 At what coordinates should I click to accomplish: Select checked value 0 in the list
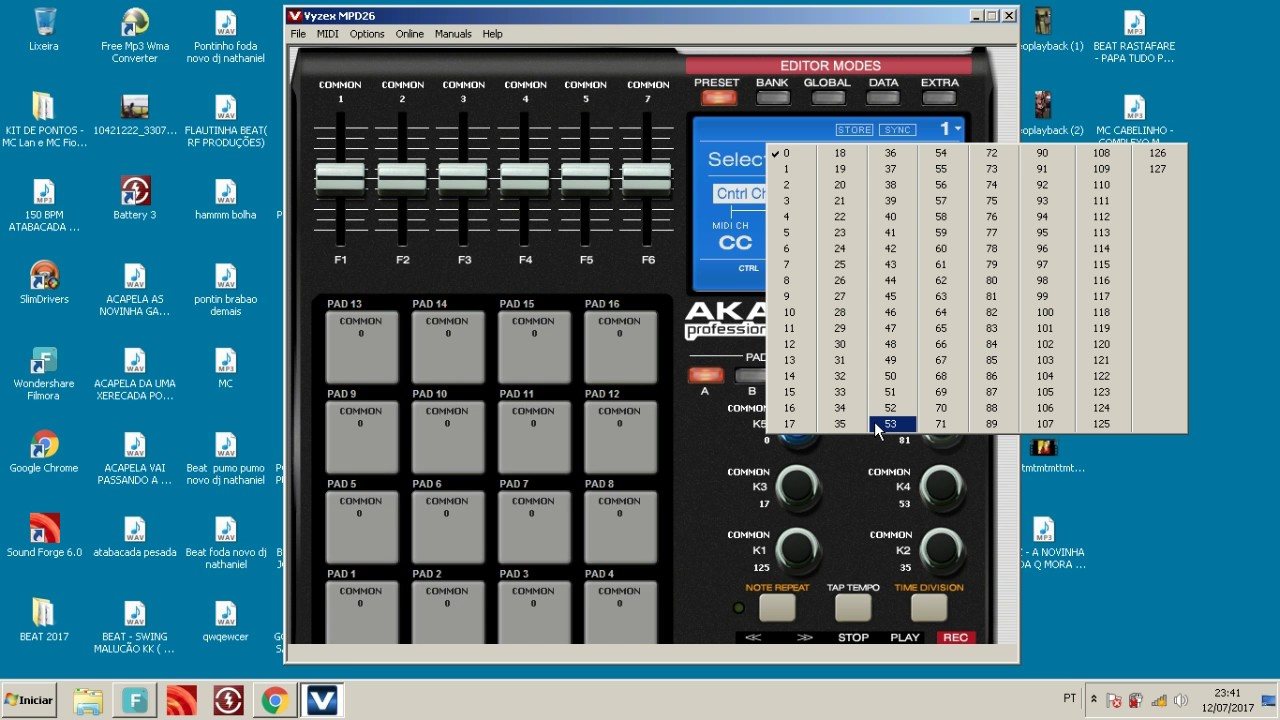792,153
